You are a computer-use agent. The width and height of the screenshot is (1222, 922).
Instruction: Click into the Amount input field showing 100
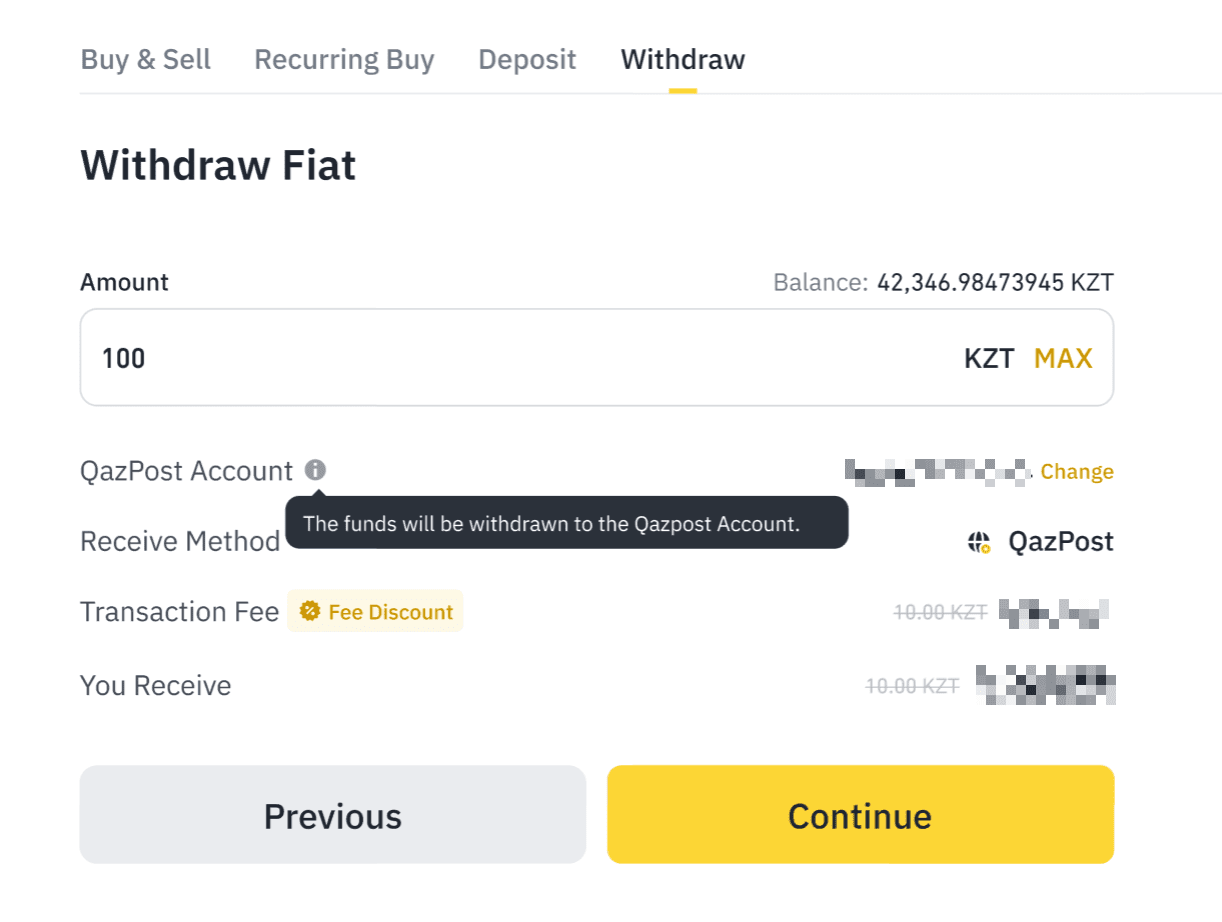(500, 358)
